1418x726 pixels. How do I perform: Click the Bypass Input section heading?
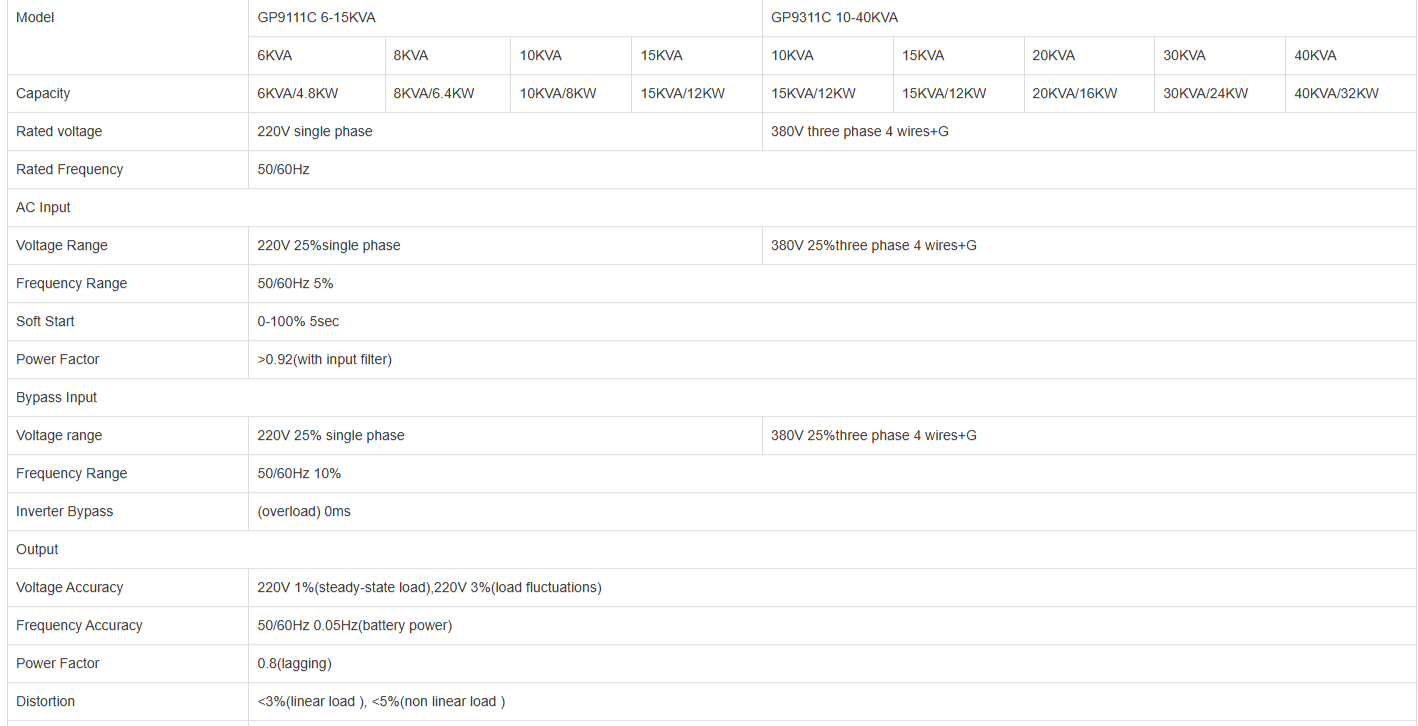click(x=57, y=398)
